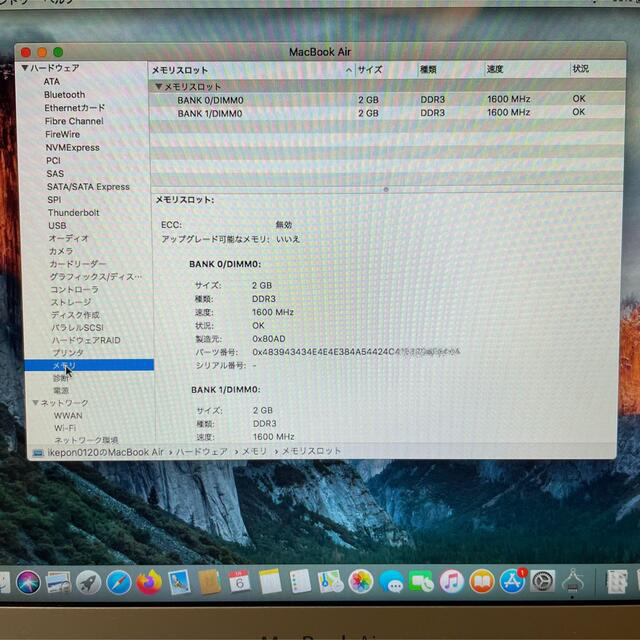Click computer icon in the path bar

(38, 453)
